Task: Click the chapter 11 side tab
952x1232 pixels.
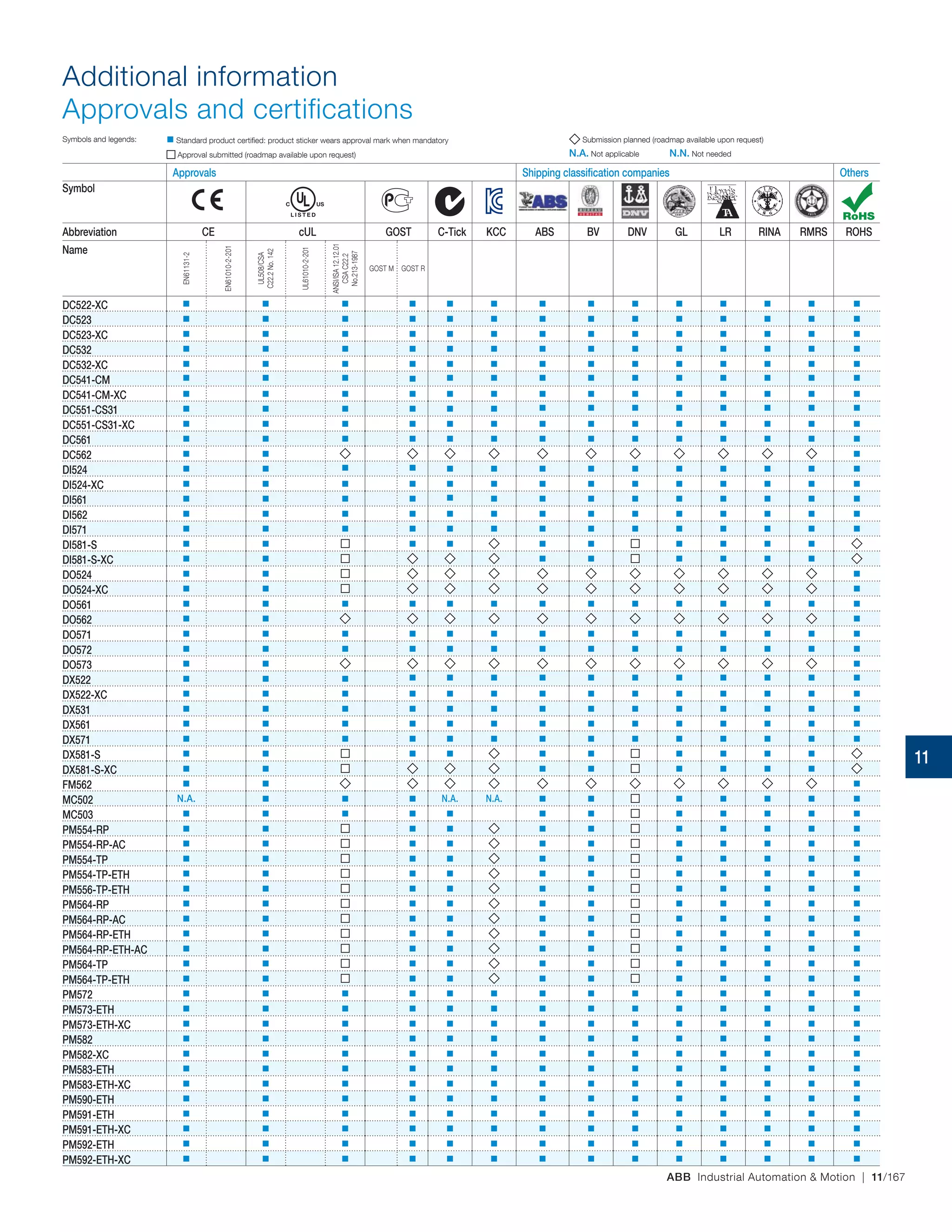Action: [x=928, y=757]
